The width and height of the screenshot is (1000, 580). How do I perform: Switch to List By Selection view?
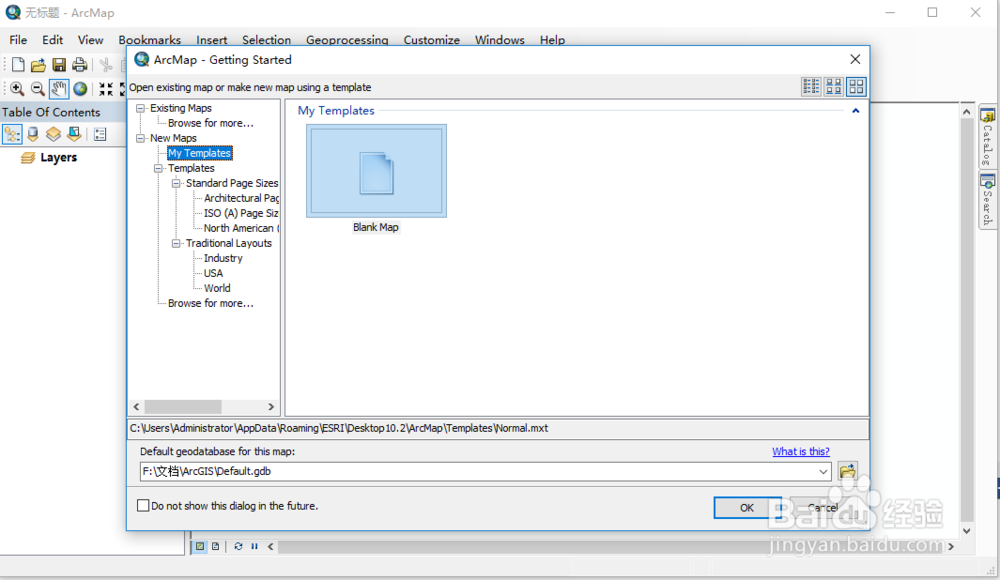[x=74, y=135]
